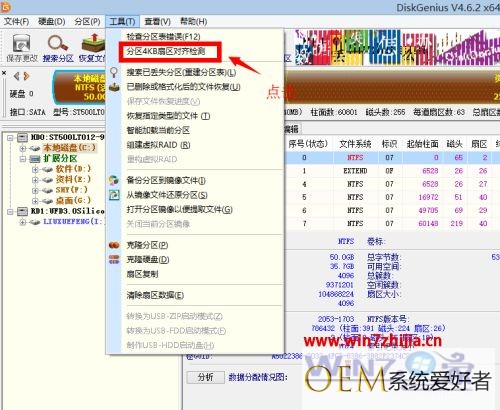The image size is (500, 410).
Task: Expand the 本地磁盘(C:) tree node
Action: (x=23, y=148)
